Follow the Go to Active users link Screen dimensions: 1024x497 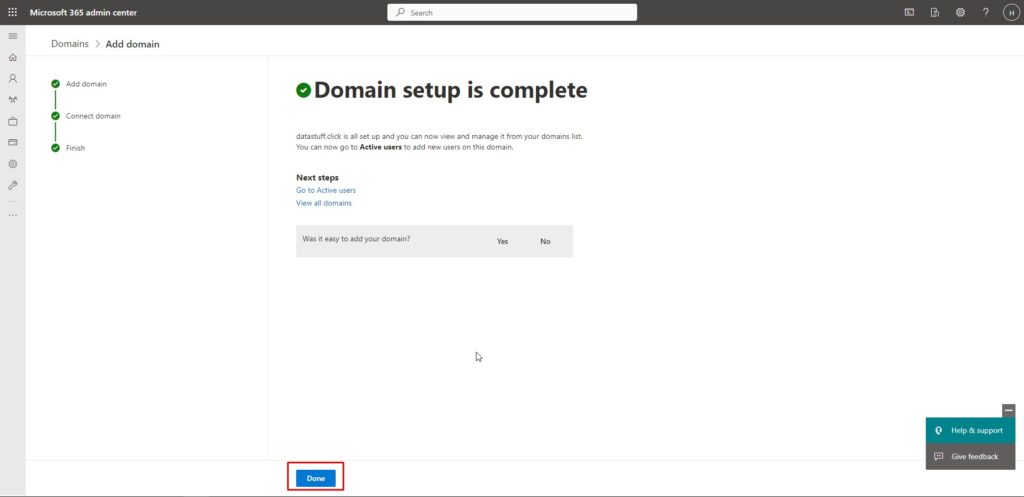[325, 190]
